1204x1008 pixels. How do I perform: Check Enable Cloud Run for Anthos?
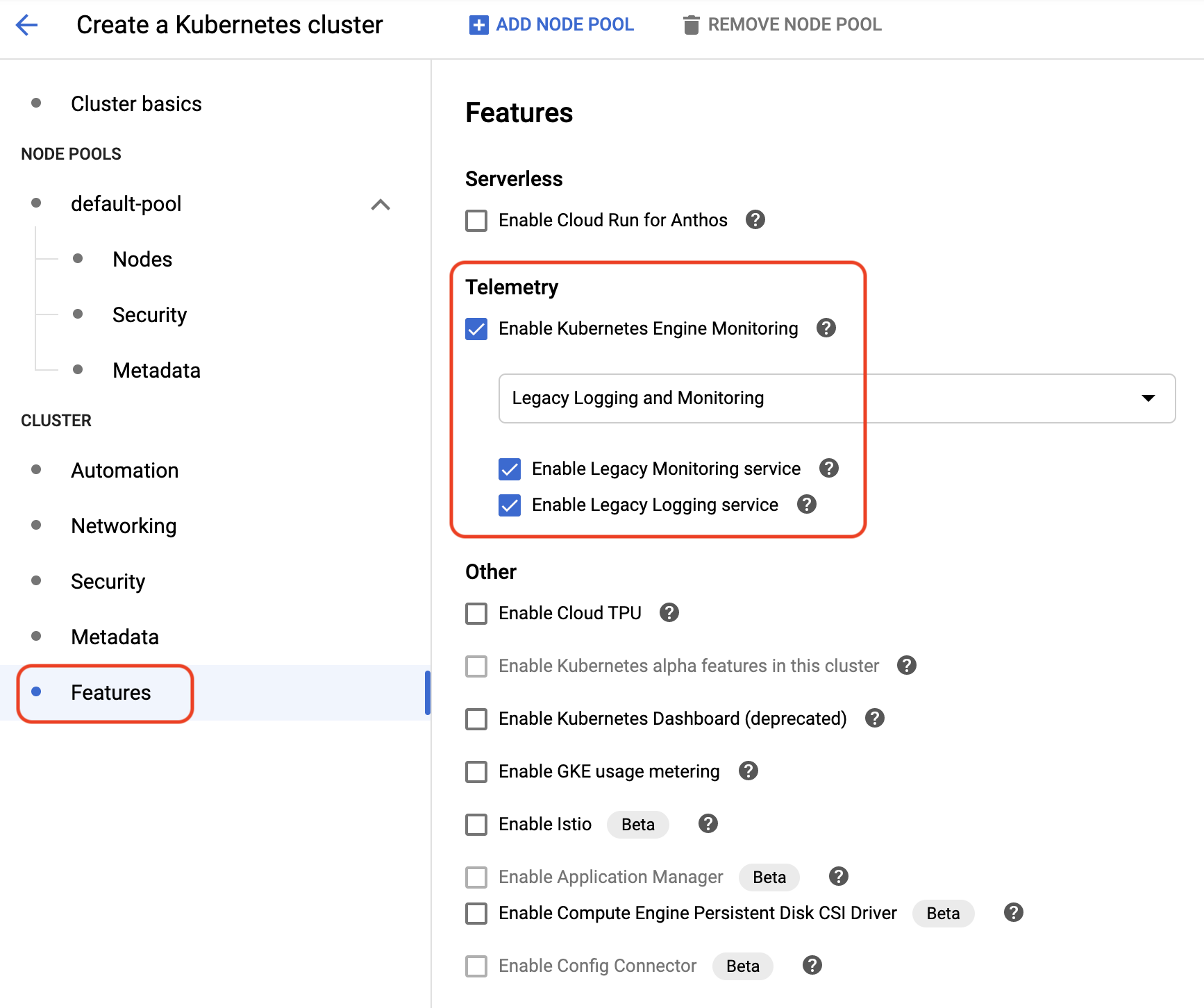476,221
